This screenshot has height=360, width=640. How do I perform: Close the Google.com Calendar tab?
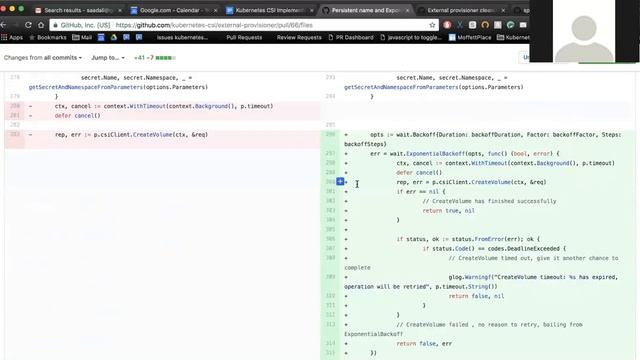click(216, 10)
